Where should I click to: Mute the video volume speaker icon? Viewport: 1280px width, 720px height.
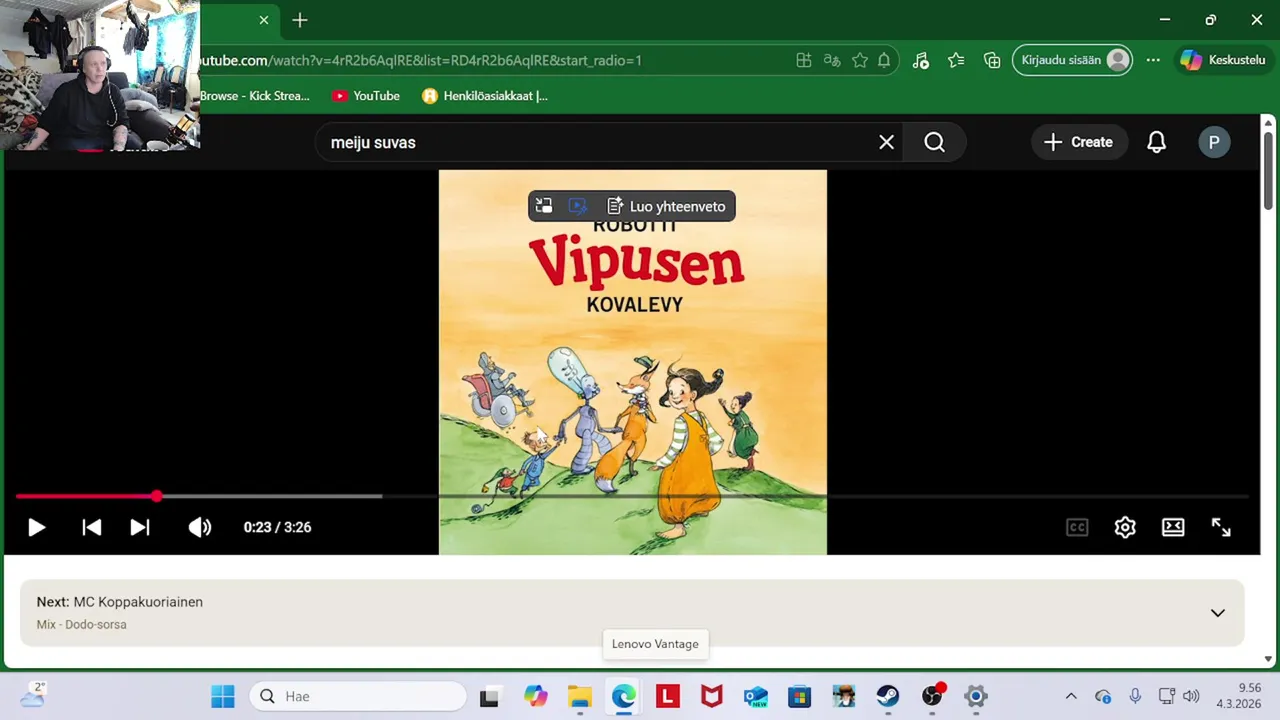pyautogui.click(x=200, y=527)
